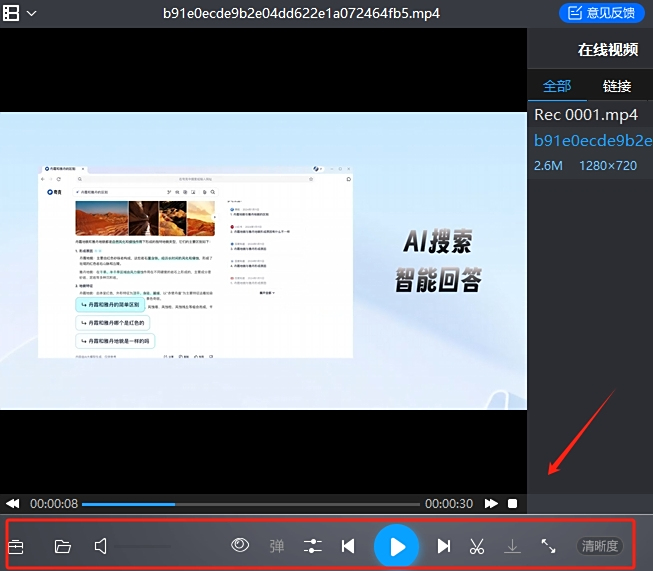The width and height of the screenshot is (653, 571).
Task: Enter fullscreen with the expand arrows icon
Action: coord(549,546)
